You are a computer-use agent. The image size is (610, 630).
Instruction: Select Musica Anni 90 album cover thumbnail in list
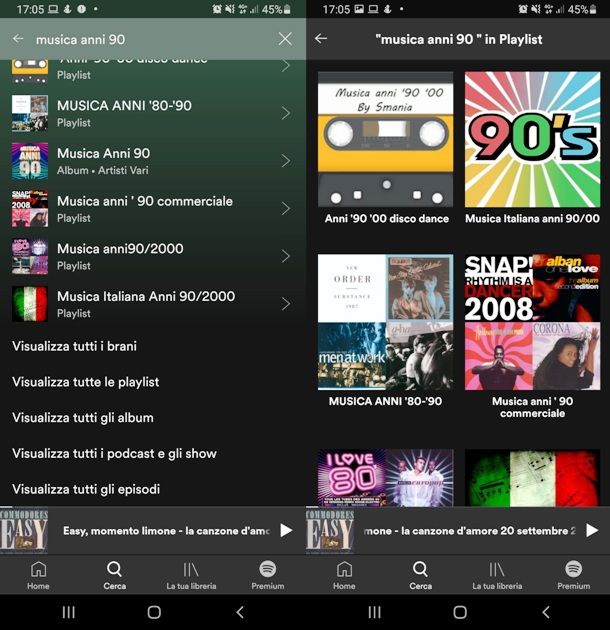[30, 161]
